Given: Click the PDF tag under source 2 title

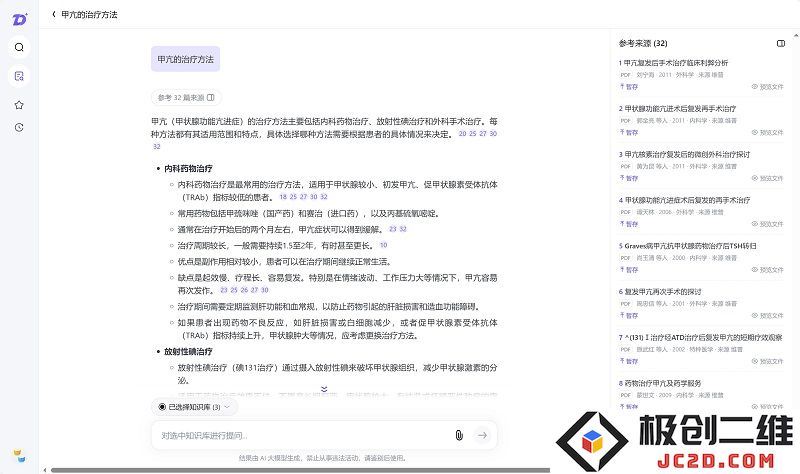Looking at the screenshot, I should 626,121.
